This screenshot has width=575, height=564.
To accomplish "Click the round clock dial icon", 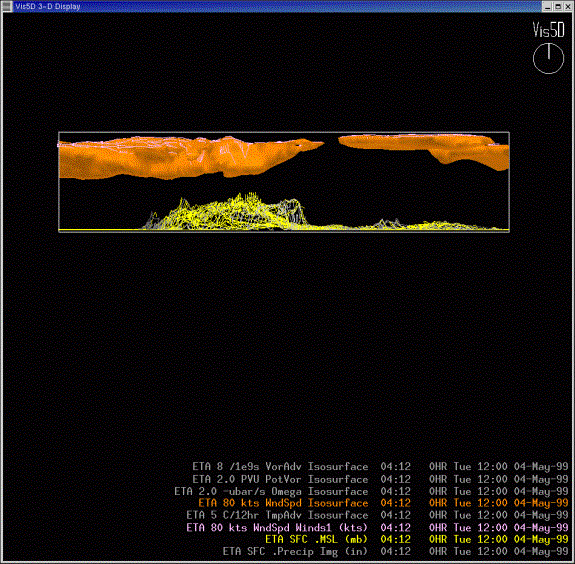I will click(x=548, y=58).
